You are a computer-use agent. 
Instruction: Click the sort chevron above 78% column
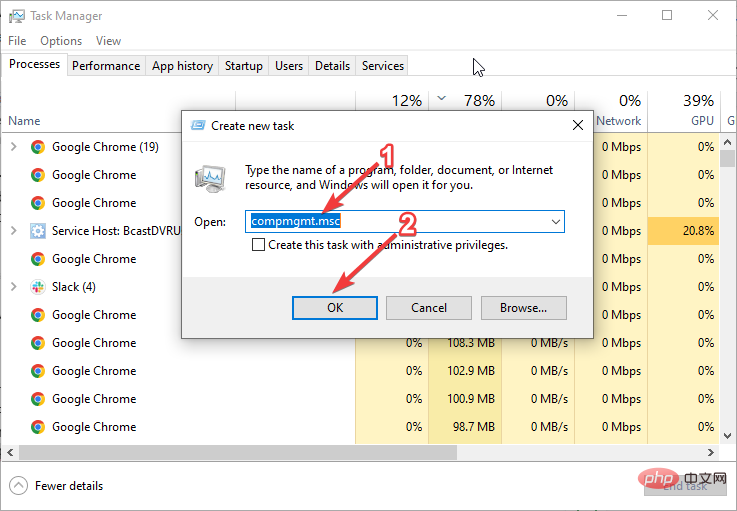point(441,98)
